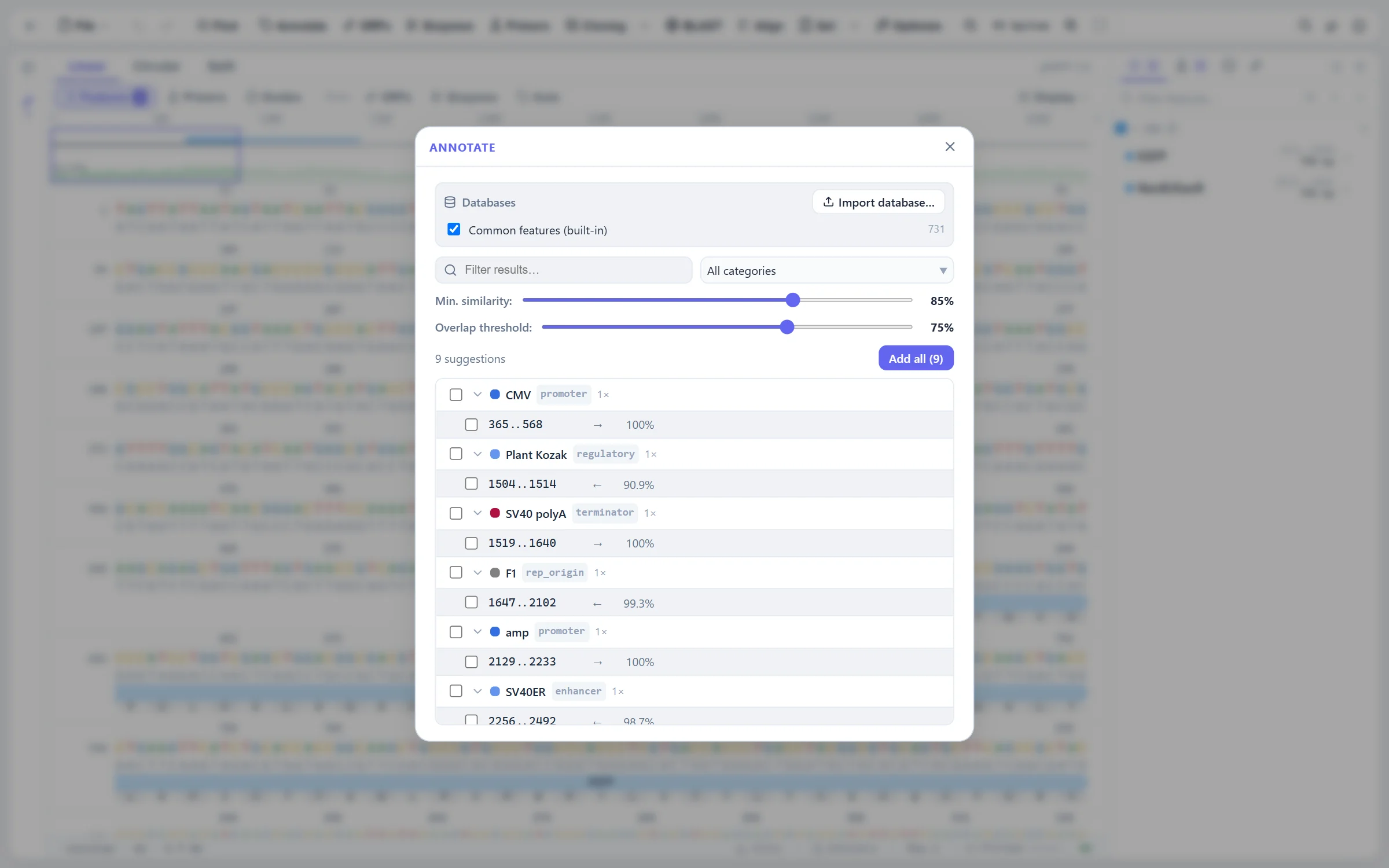Open the All categories dropdown
This screenshot has height=868, width=1389.
tap(826, 270)
